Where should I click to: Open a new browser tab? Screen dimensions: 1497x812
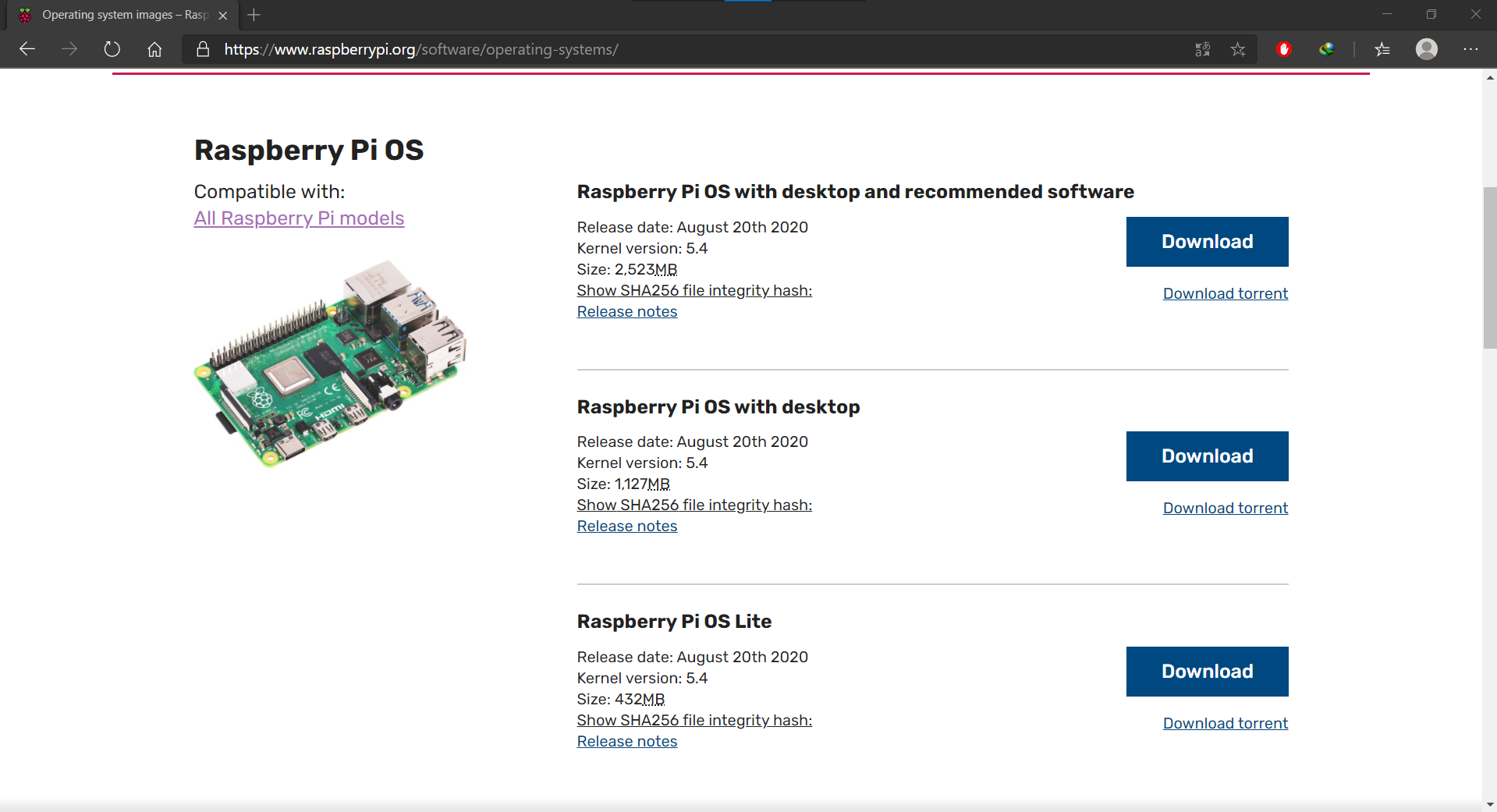(254, 15)
